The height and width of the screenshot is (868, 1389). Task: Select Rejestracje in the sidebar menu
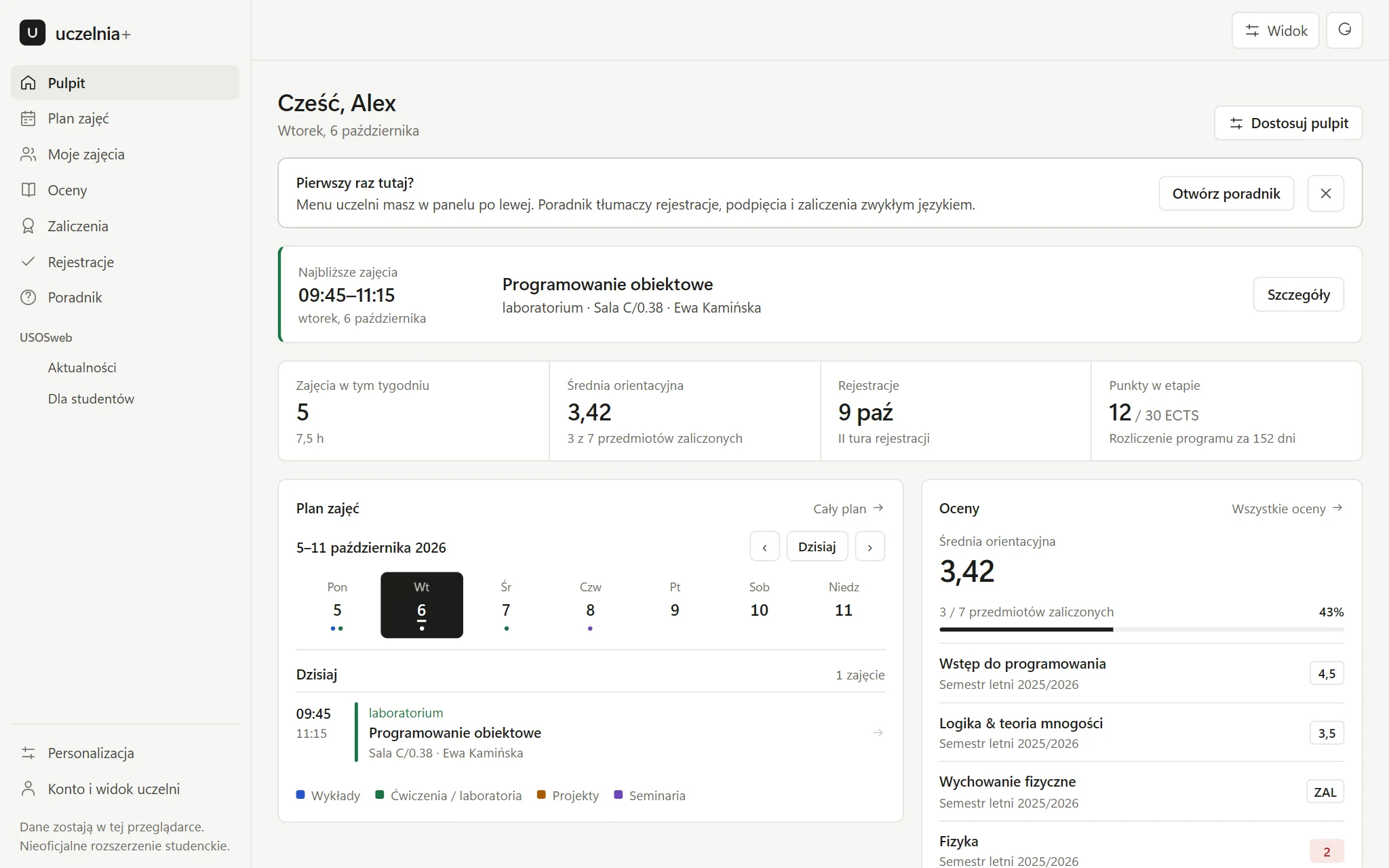125,262
